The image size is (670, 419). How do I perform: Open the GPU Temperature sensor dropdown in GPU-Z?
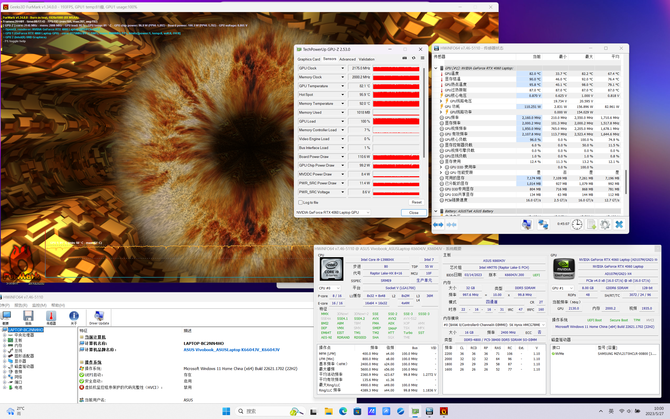[342, 86]
